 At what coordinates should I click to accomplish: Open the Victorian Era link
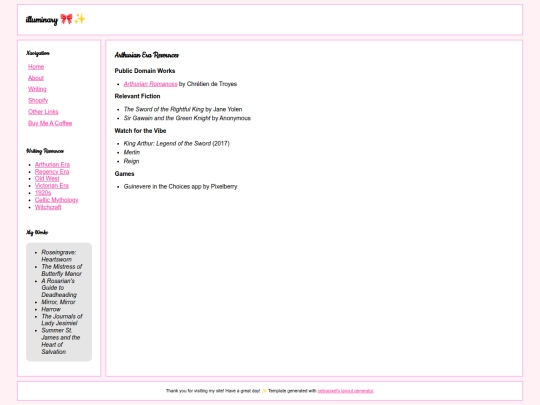coord(52,186)
